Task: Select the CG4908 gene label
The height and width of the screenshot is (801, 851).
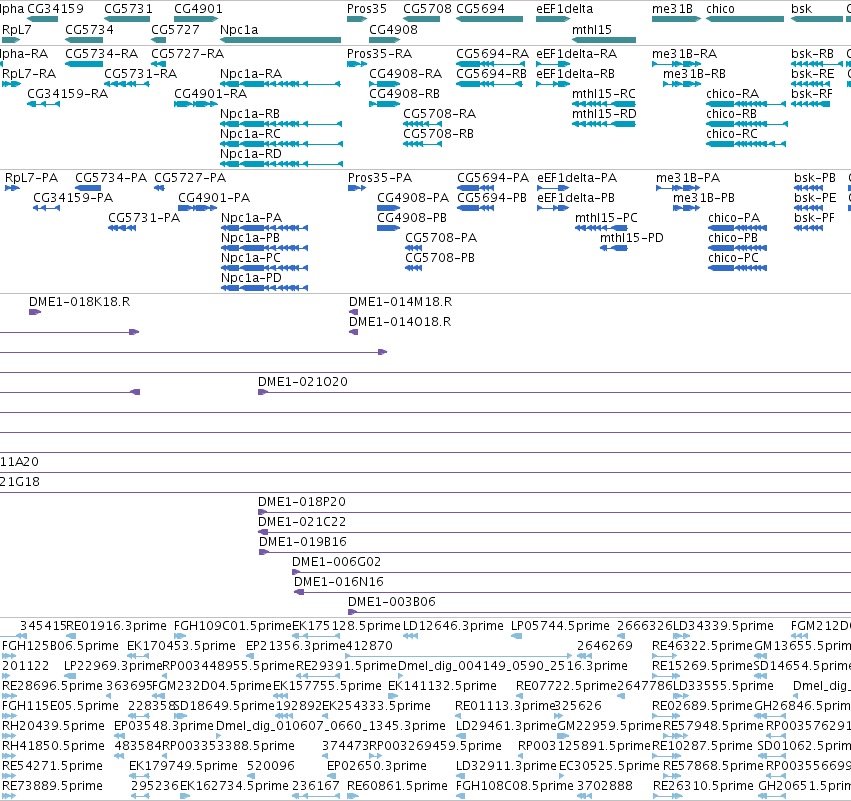Action: [393, 29]
